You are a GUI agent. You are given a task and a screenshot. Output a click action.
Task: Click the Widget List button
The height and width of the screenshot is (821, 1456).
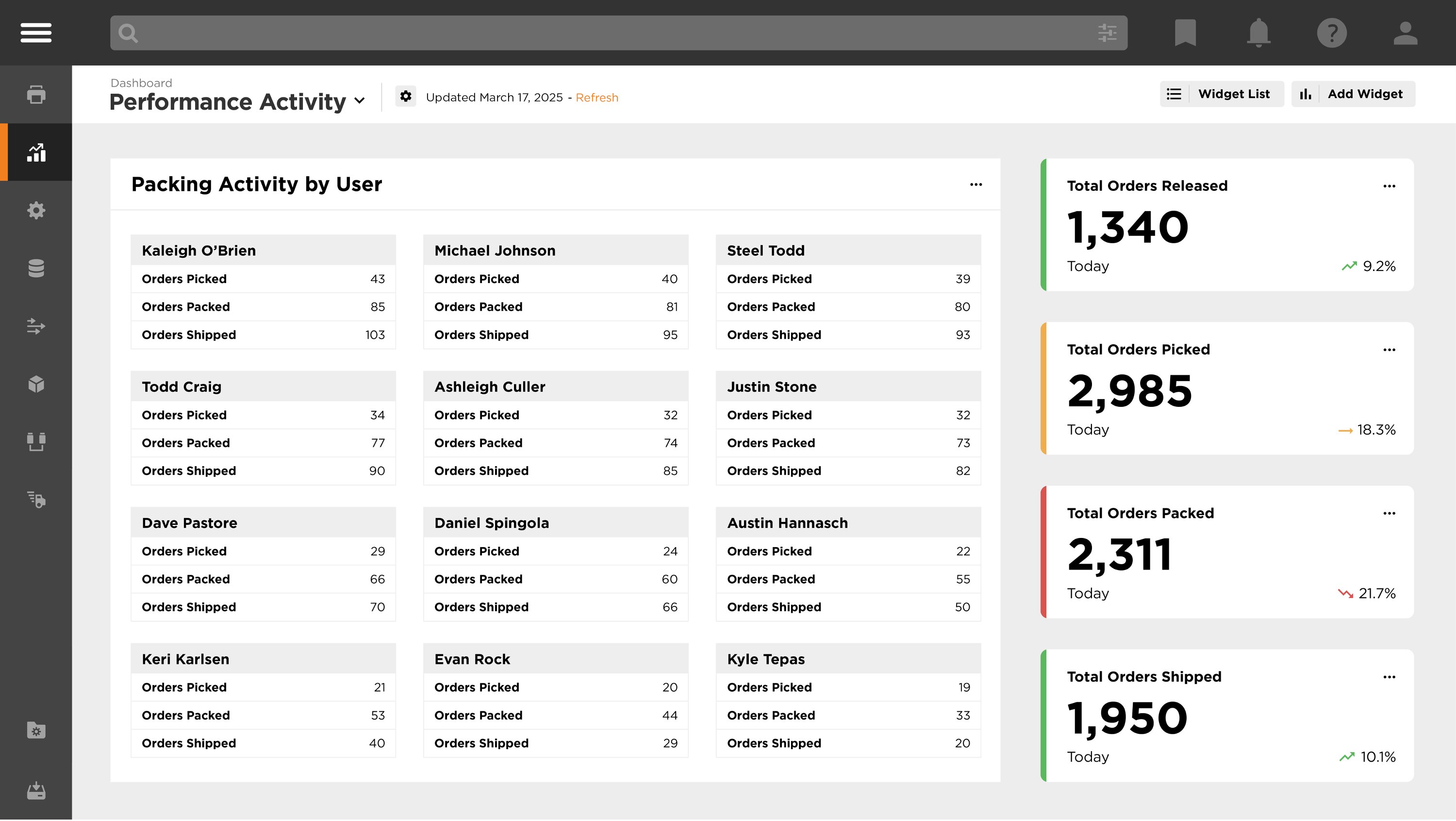click(1222, 94)
